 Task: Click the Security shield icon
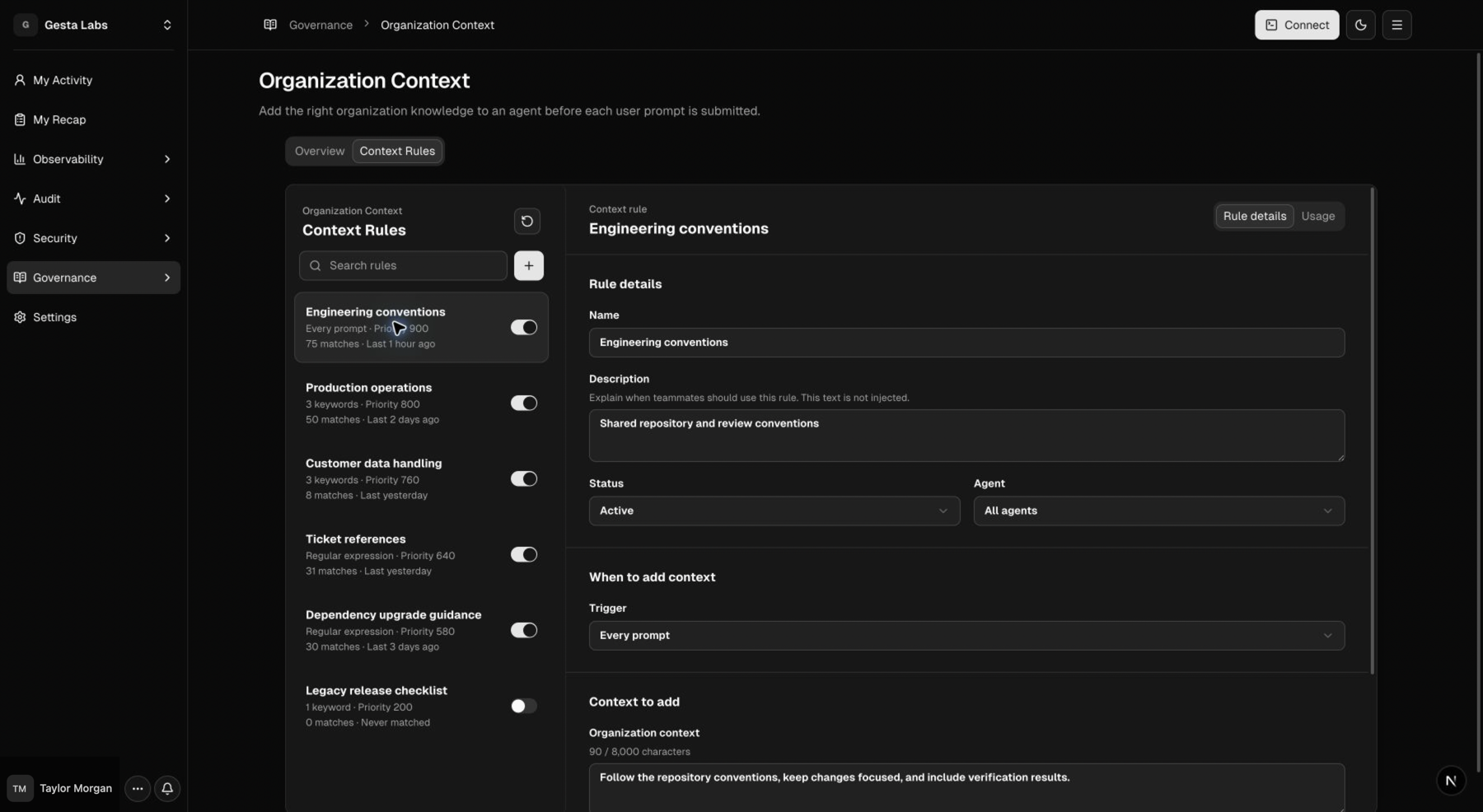tap(20, 238)
